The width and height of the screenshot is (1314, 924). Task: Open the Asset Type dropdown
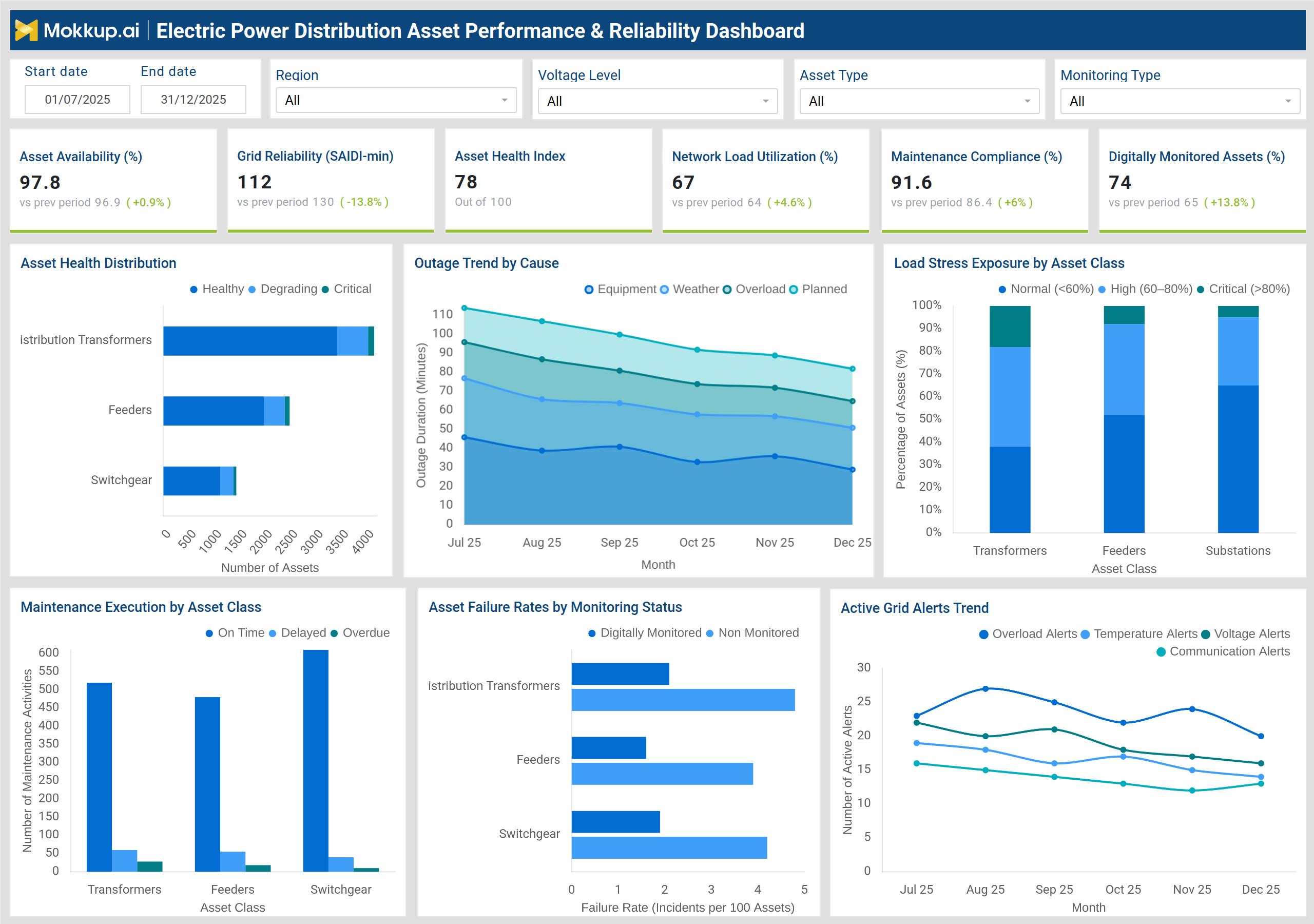click(919, 101)
